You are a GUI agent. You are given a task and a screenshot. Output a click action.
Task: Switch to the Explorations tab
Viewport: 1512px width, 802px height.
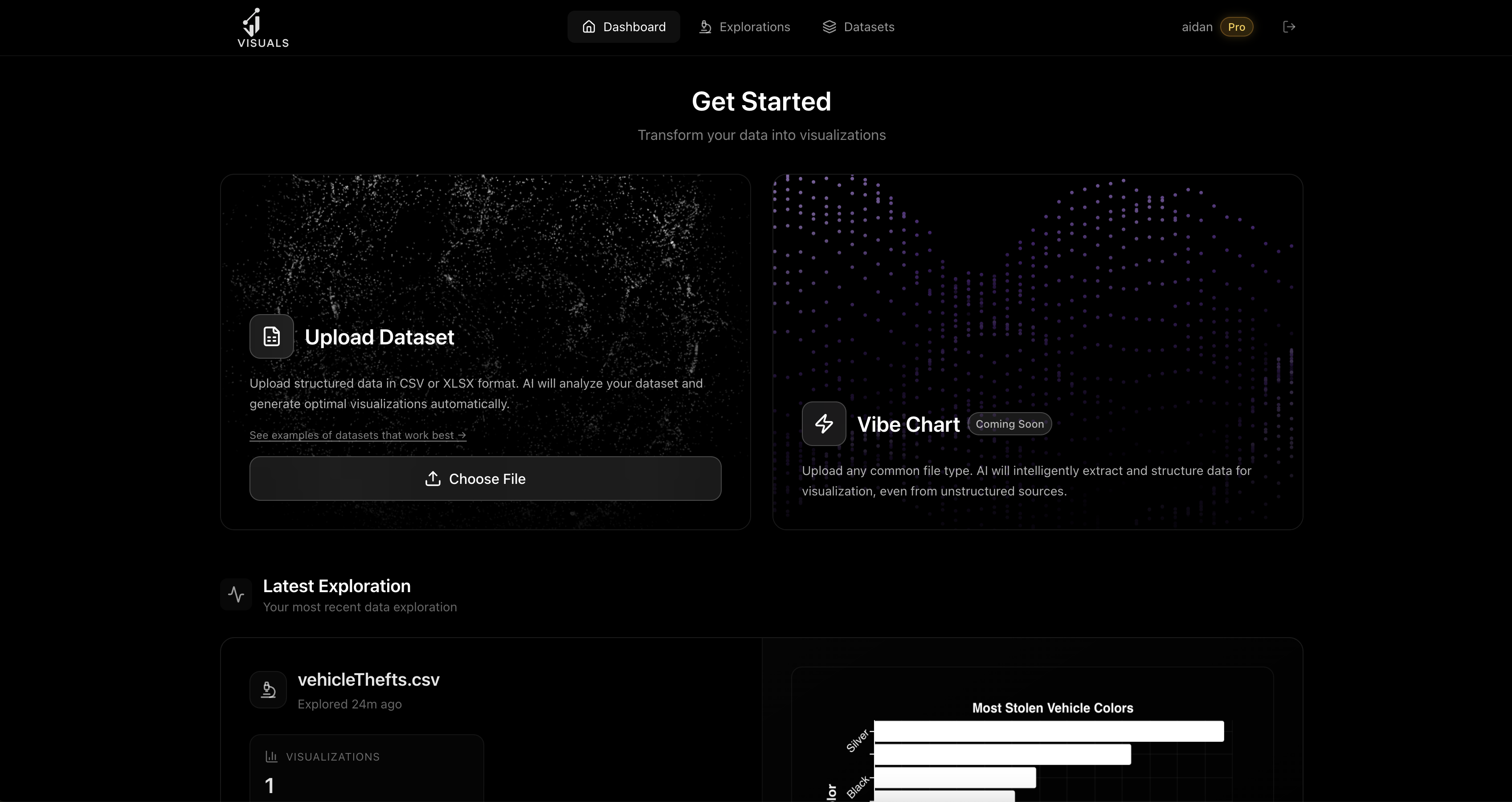[744, 27]
